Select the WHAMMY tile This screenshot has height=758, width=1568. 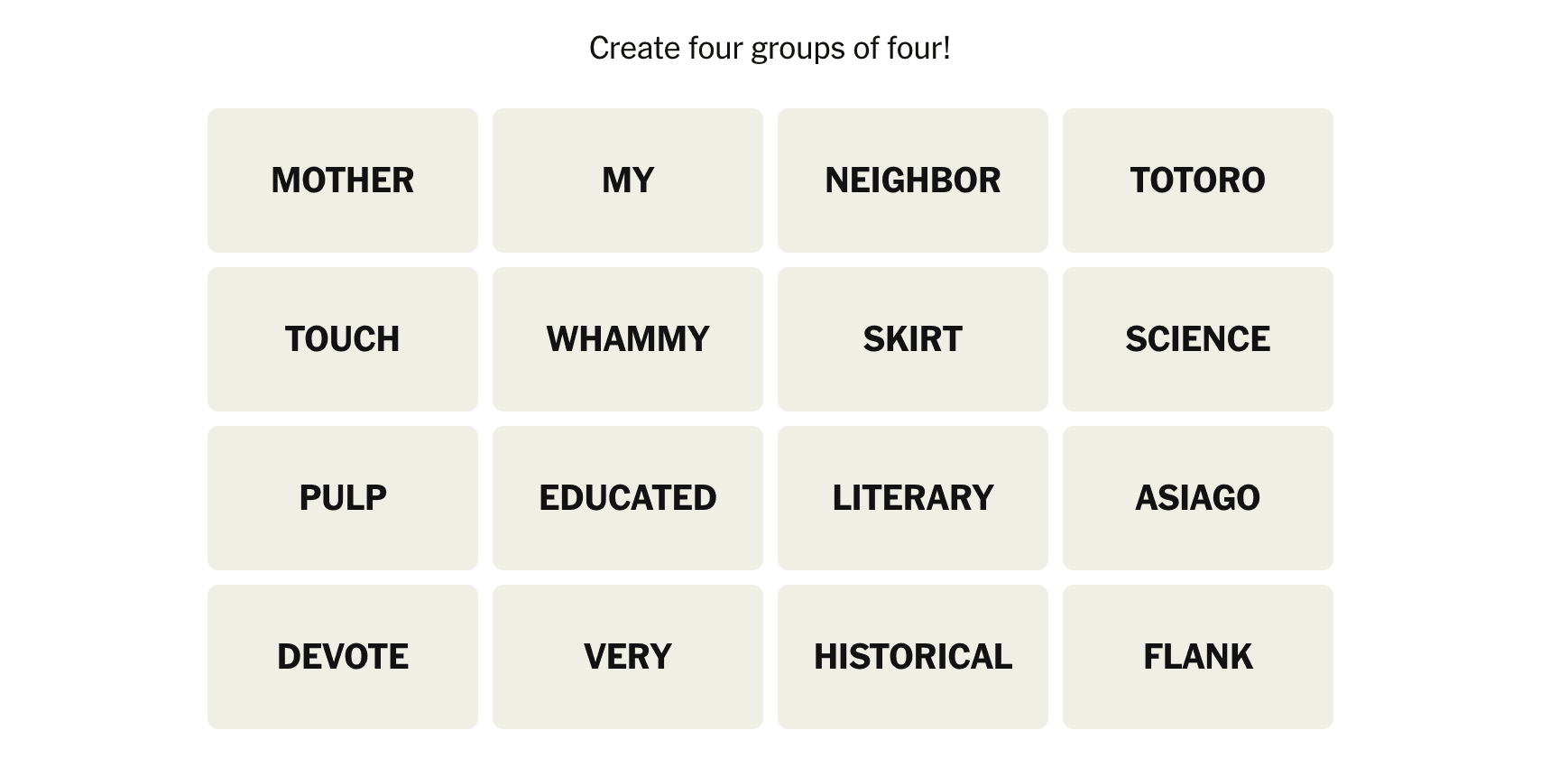[x=627, y=339]
